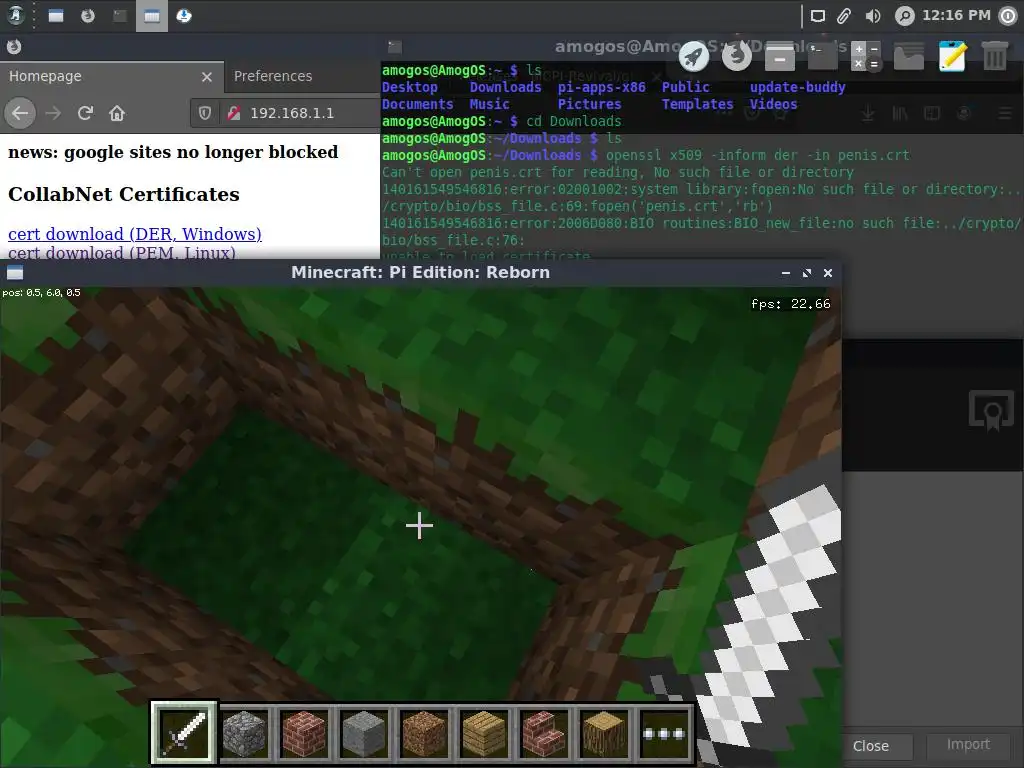This screenshot has height=768, width=1024.
Task: Click the terminal task button in the top panel
Action: pyautogui.click(x=120, y=16)
